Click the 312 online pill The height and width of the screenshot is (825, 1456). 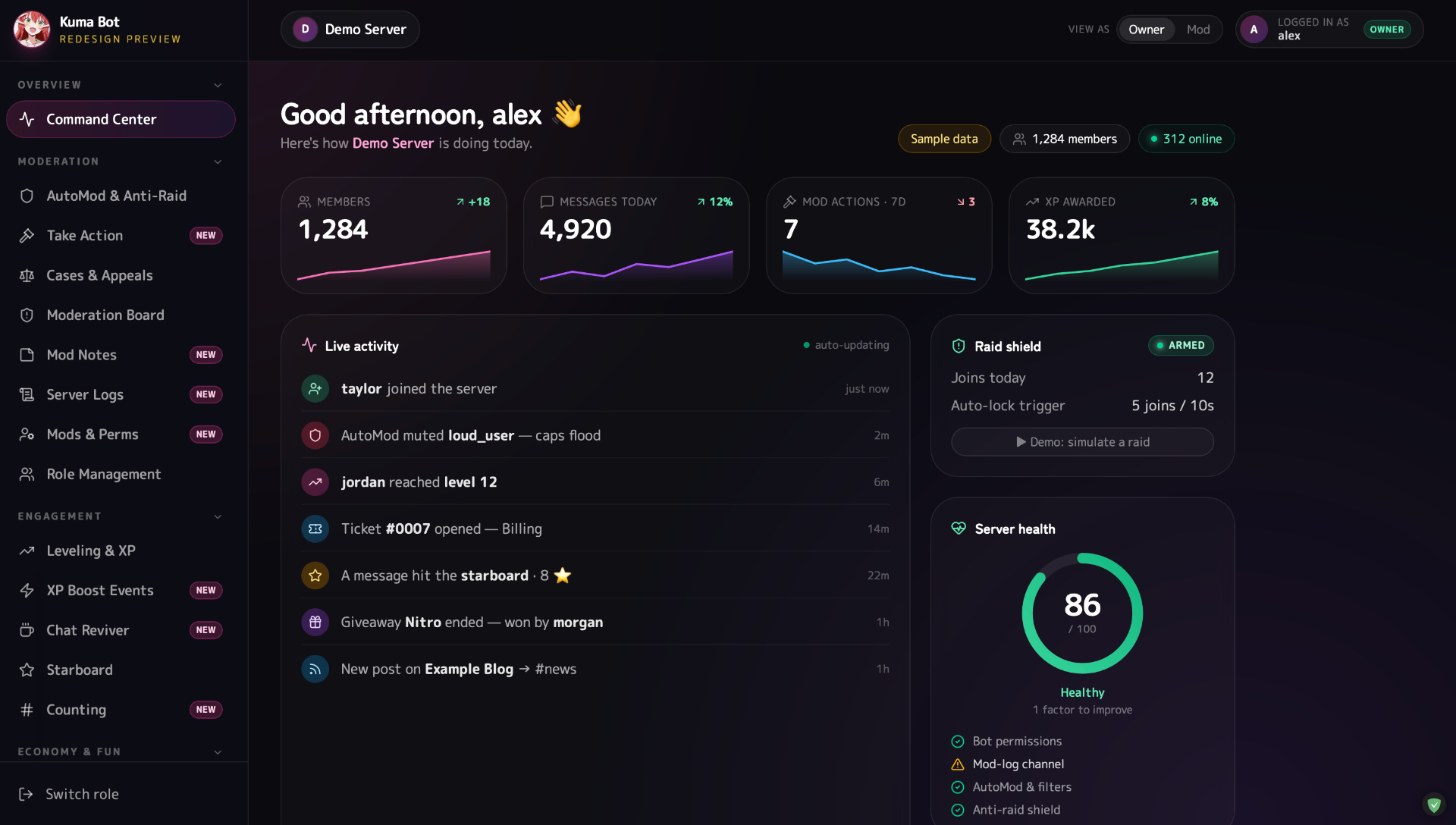coord(1186,139)
